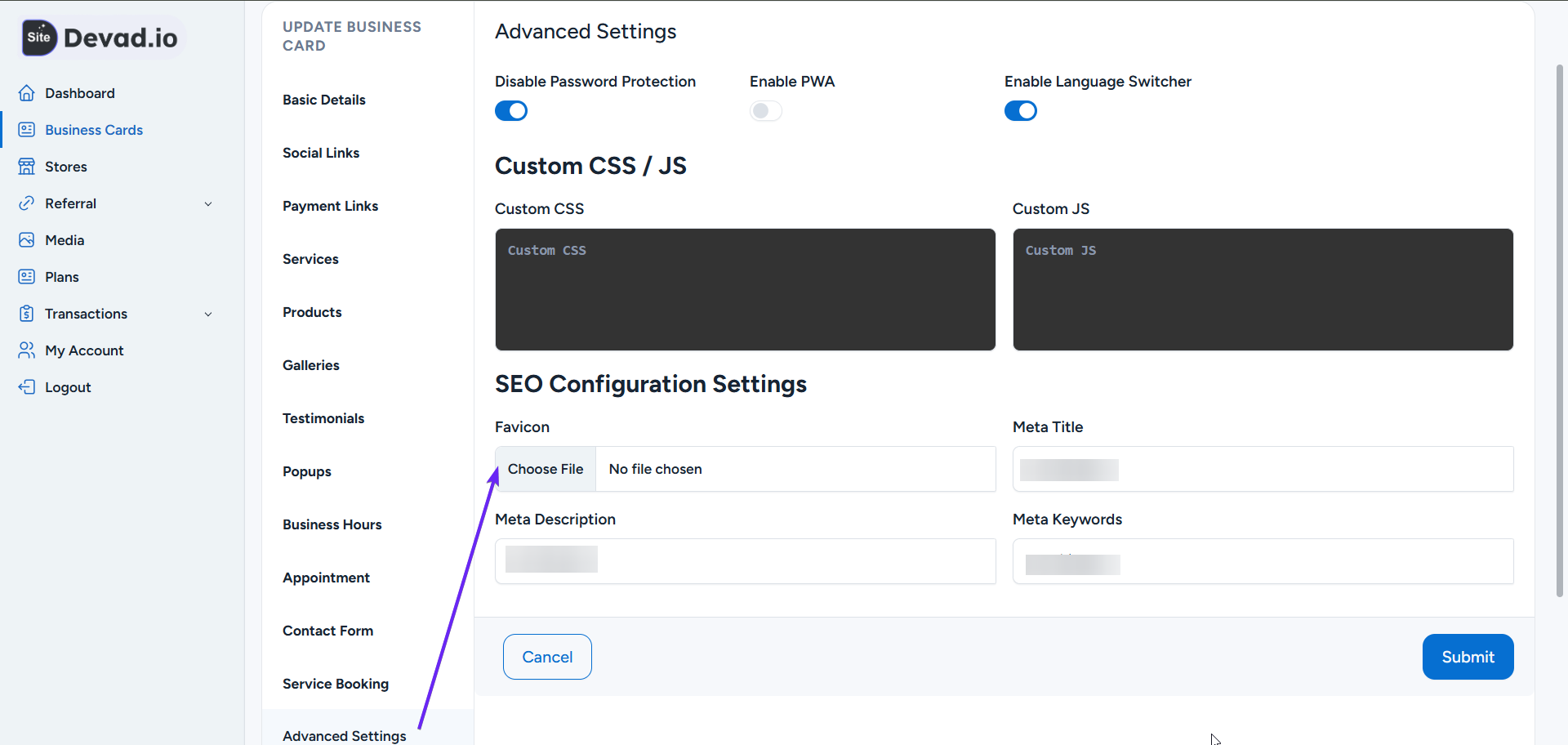Expand the Referral menu chevron
The height and width of the screenshot is (745, 1568).
coord(209,203)
